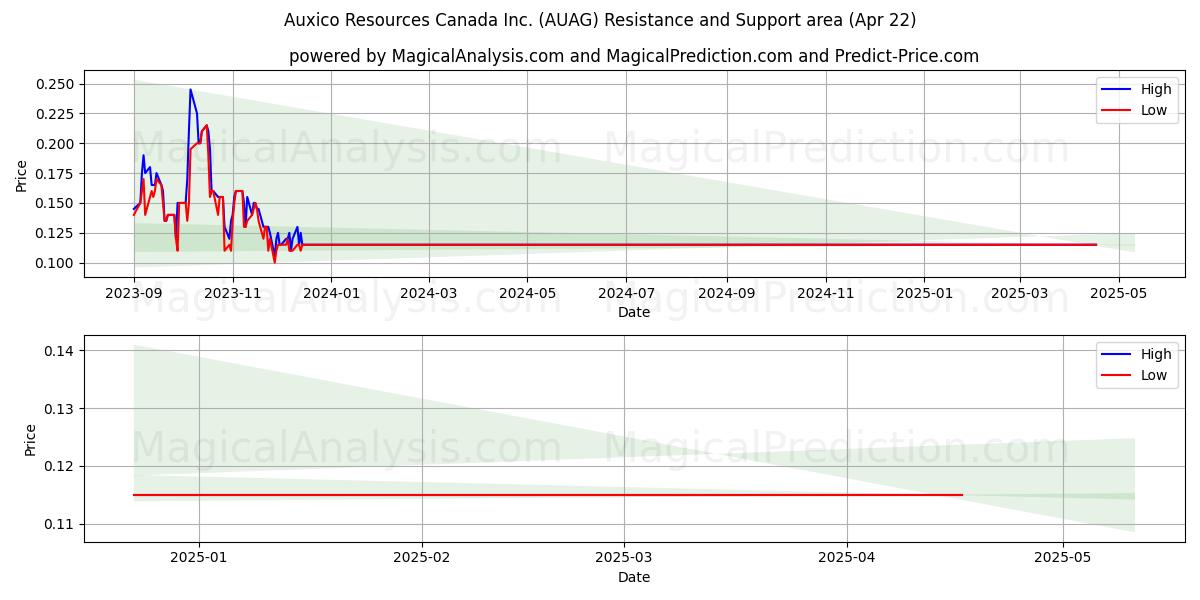Click the 0.200 tick label on top chart
Image resolution: width=1200 pixels, height=600 pixels.
pyautogui.click(x=55, y=144)
